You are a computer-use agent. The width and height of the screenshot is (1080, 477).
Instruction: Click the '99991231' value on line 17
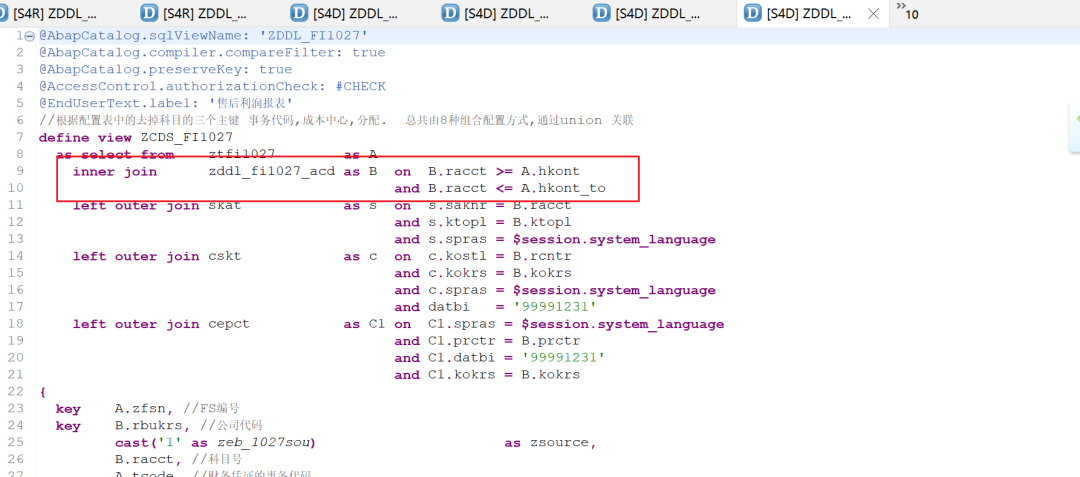tap(554, 307)
